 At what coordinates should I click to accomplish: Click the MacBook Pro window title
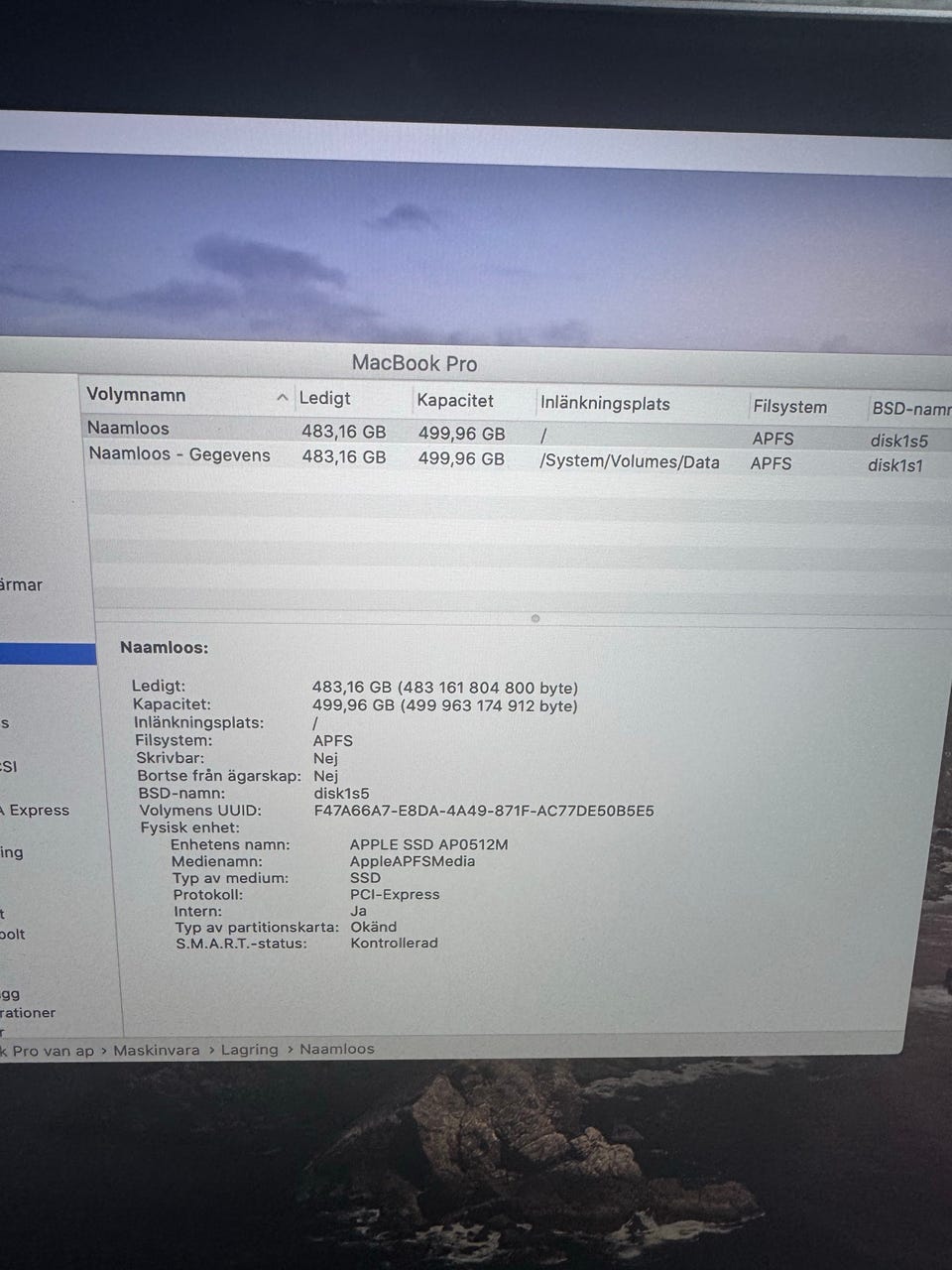coord(415,363)
